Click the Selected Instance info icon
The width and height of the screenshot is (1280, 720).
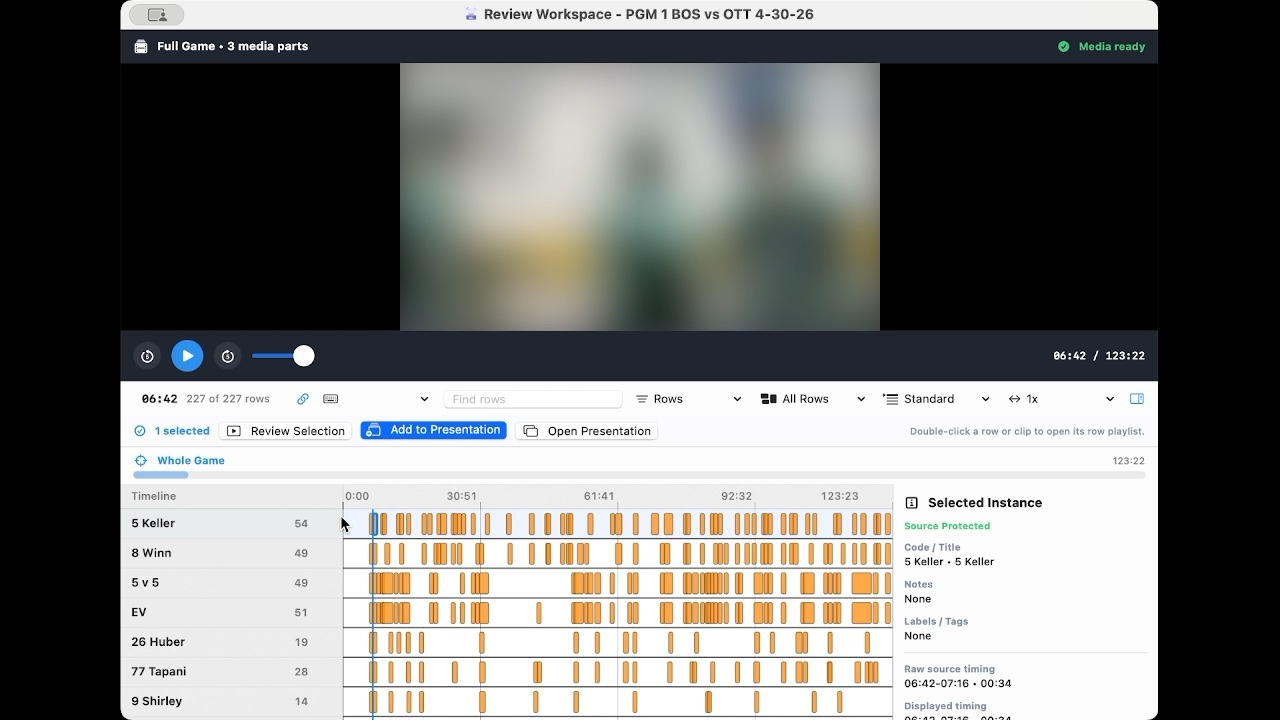point(912,503)
